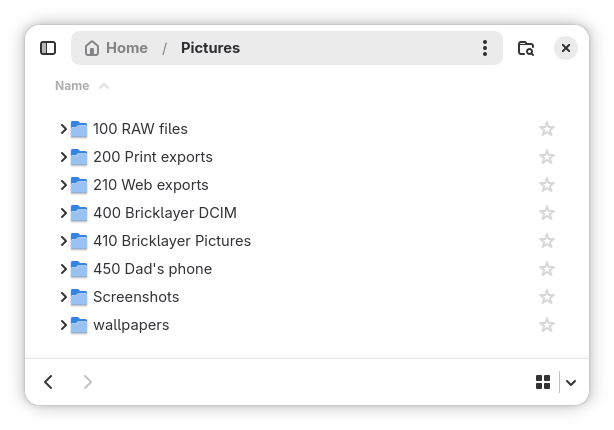This screenshot has width=614, height=430.
Task: Click the Home icon in path bar
Action: click(93, 48)
